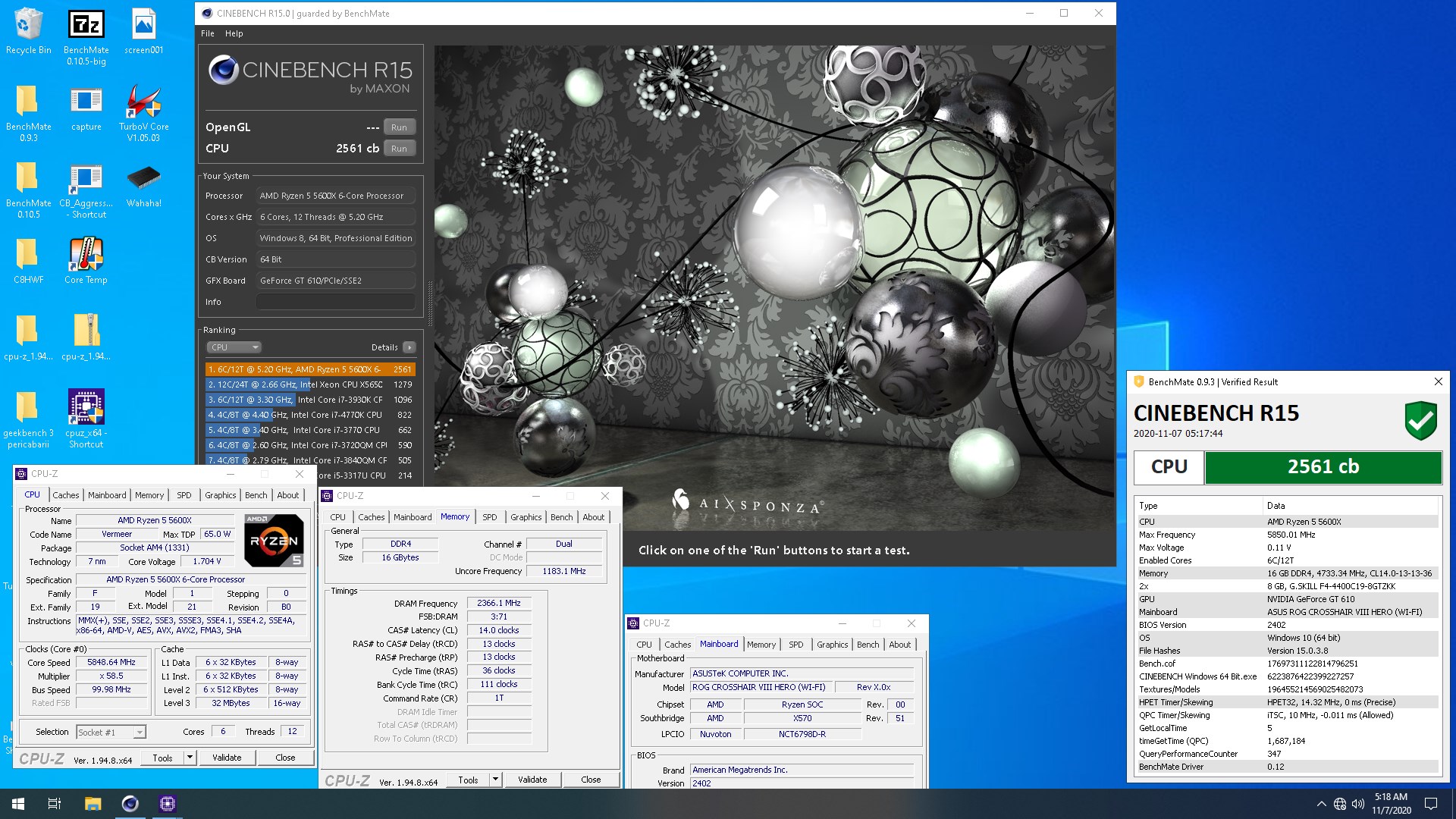Image resolution: width=1456 pixels, height=819 pixels.
Task: Open the BenchMate 0.10.5 folder icon
Action: pos(28,190)
